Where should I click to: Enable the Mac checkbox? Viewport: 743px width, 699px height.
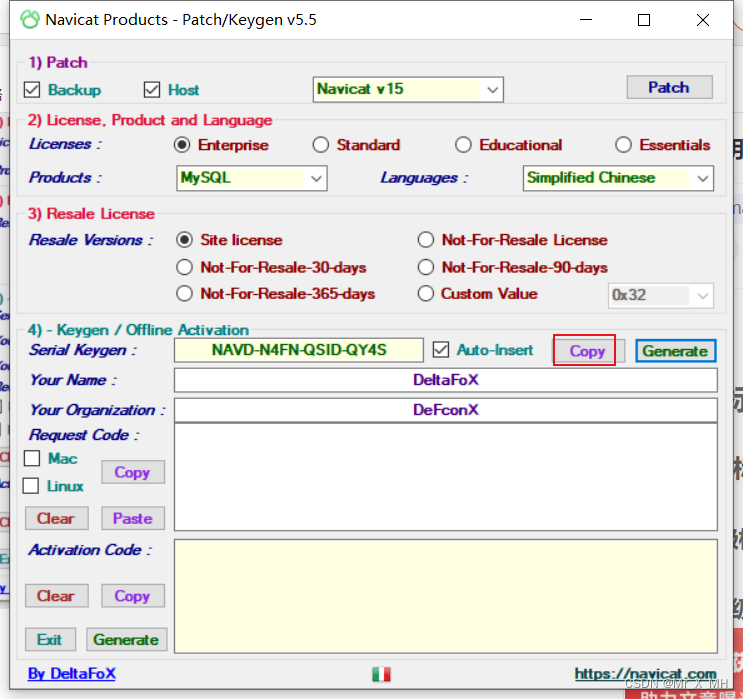[x=32, y=458]
